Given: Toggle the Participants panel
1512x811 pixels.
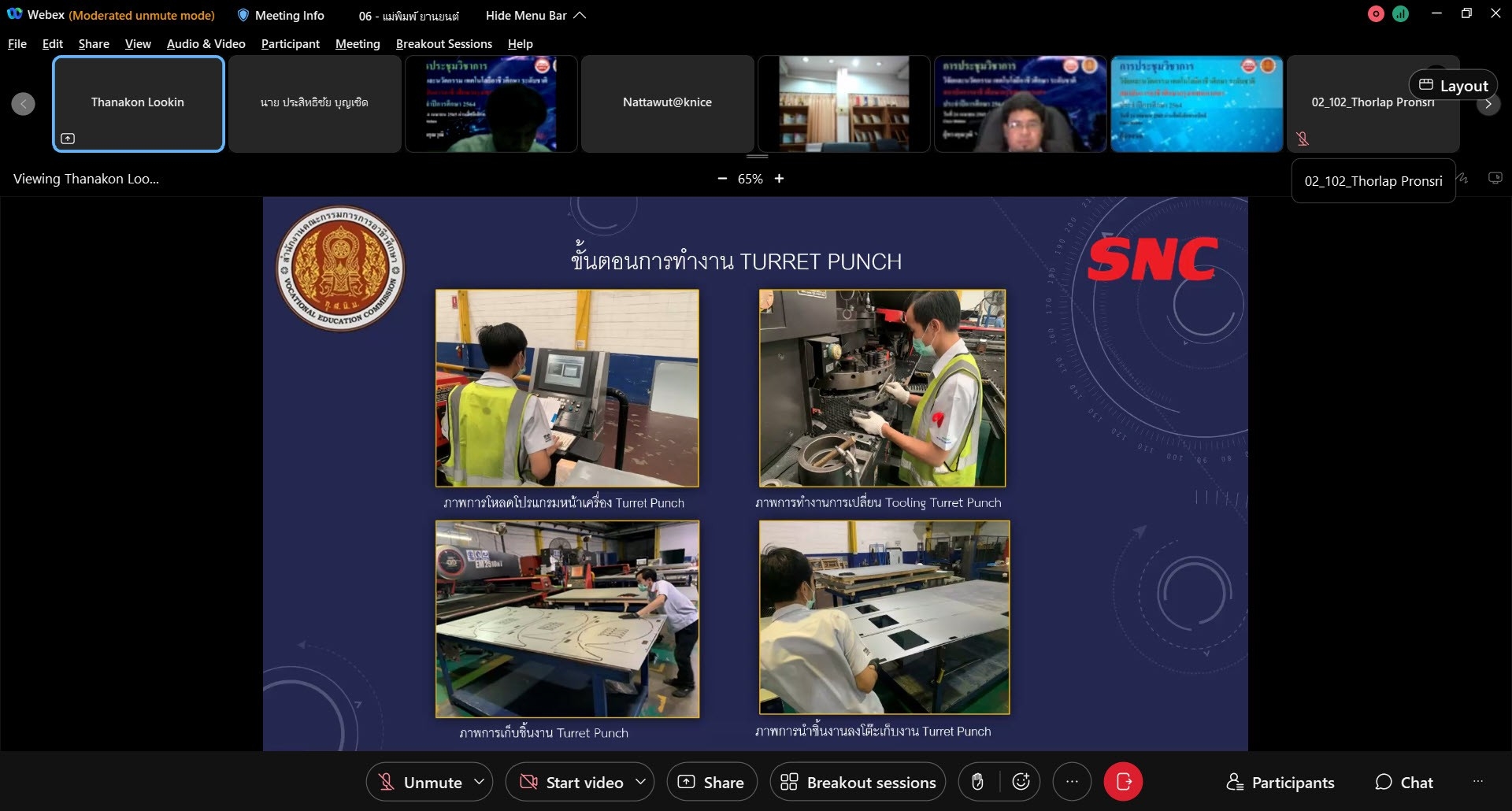Looking at the screenshot, I should (x=1280, y=782).
